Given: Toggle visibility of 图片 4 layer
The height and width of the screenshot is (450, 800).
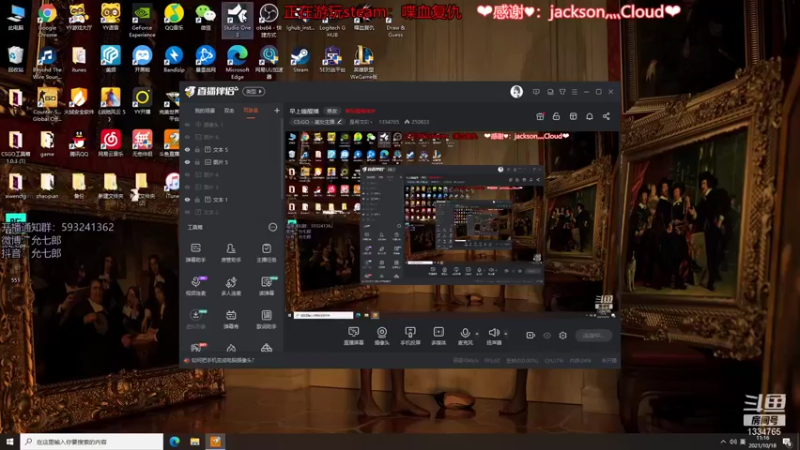Looking at the screenshot, I should 187,174.
